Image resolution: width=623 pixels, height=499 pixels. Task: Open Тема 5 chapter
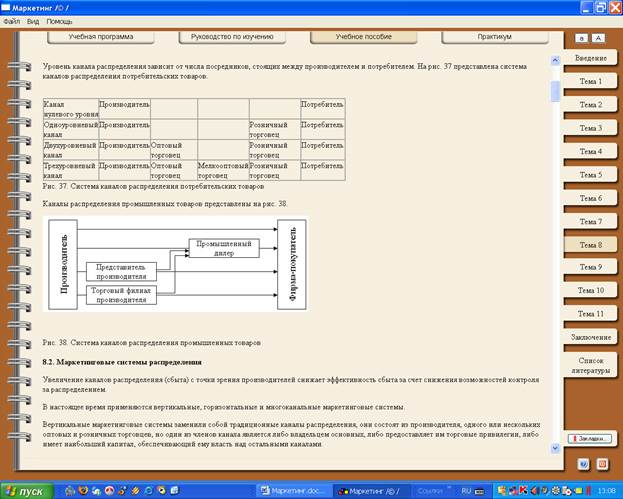590,175
